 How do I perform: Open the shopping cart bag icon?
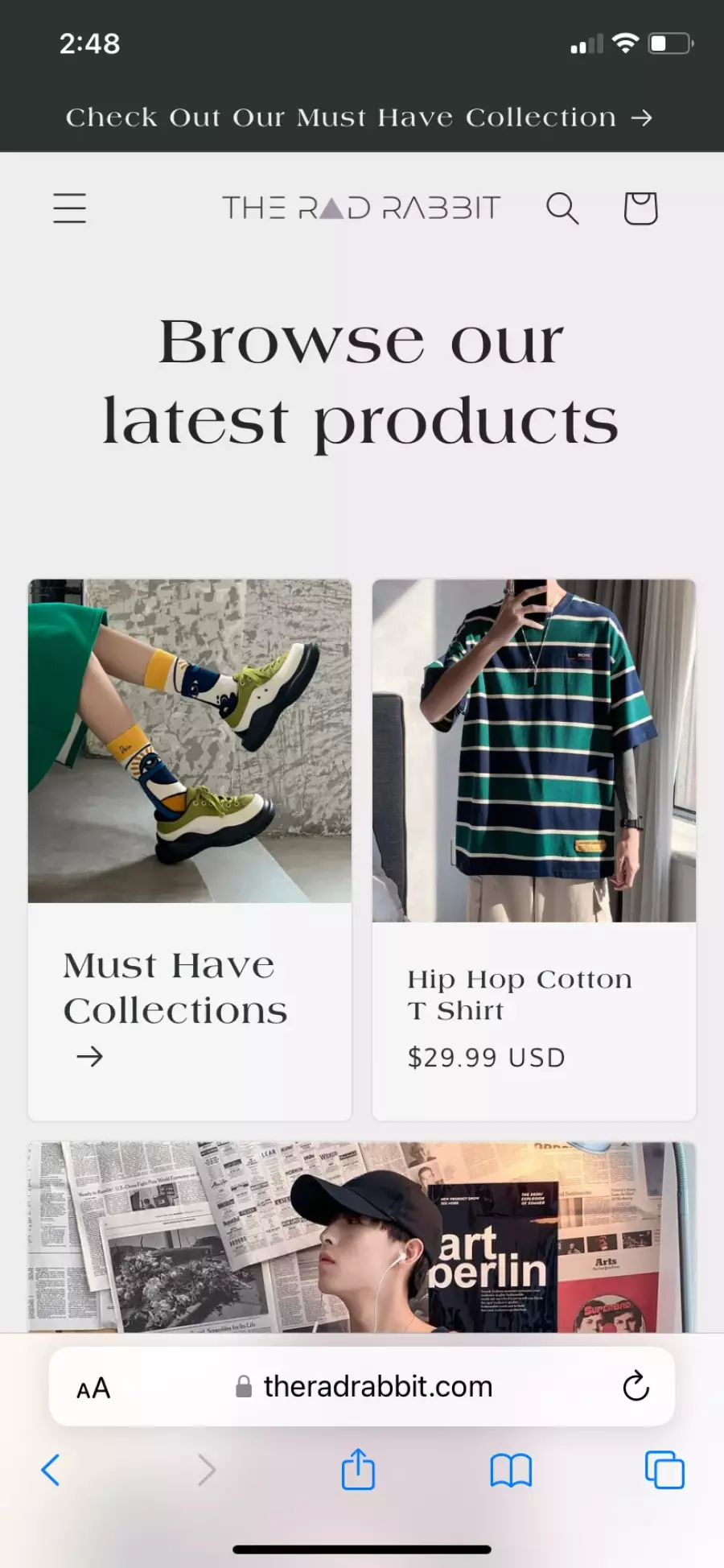pyautogui.click(x=640, y=208)
